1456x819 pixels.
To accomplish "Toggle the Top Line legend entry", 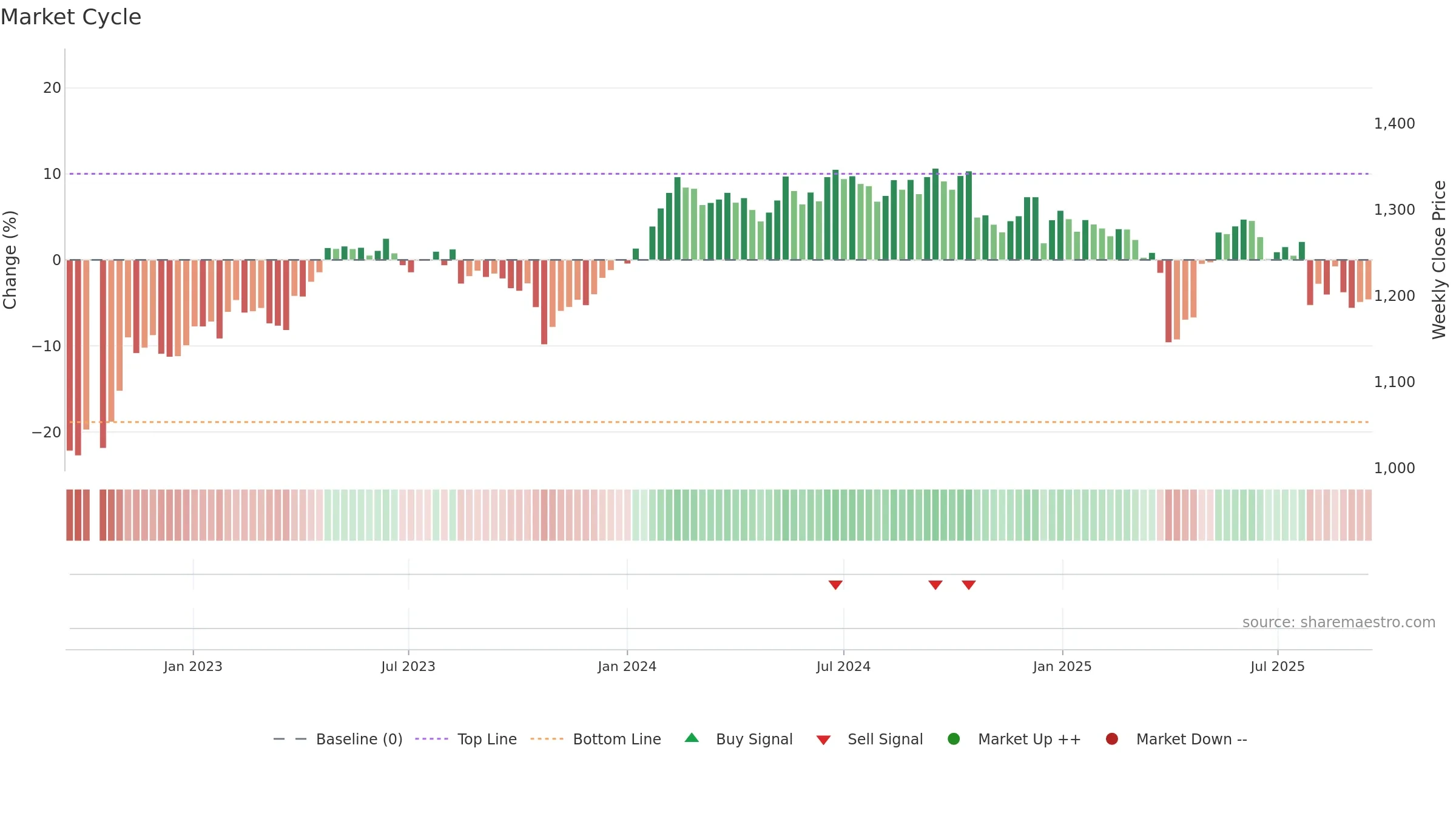I will (465, 739).
